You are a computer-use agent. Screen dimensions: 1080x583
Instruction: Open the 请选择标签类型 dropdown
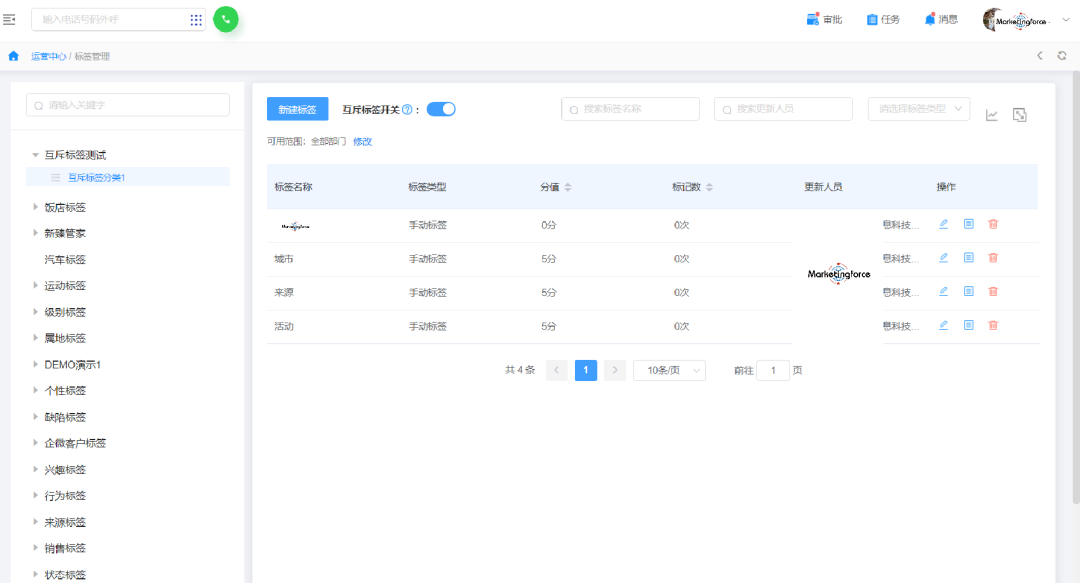918,109
